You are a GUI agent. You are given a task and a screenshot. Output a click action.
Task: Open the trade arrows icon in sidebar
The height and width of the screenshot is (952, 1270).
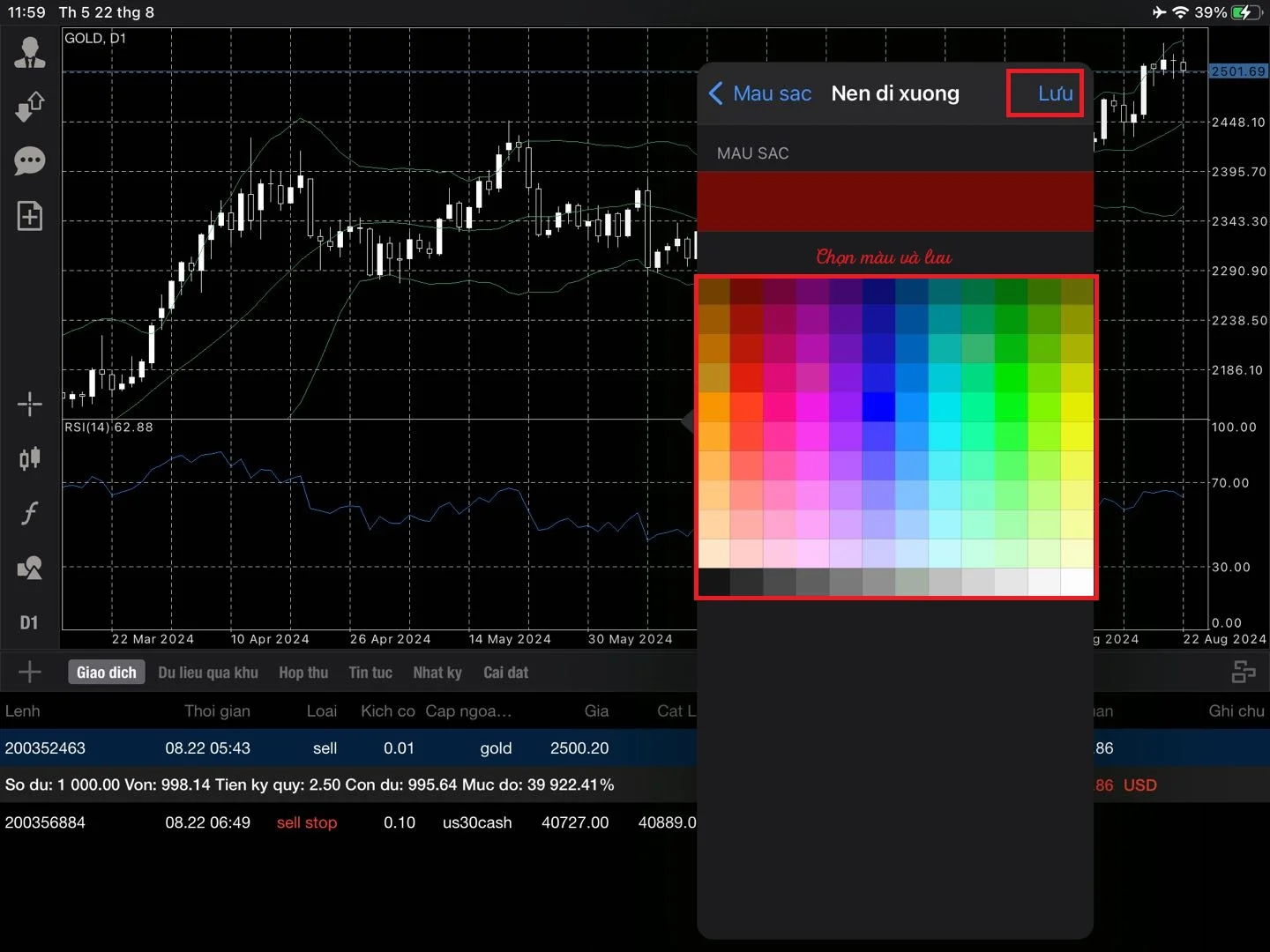tap(30, 107)
